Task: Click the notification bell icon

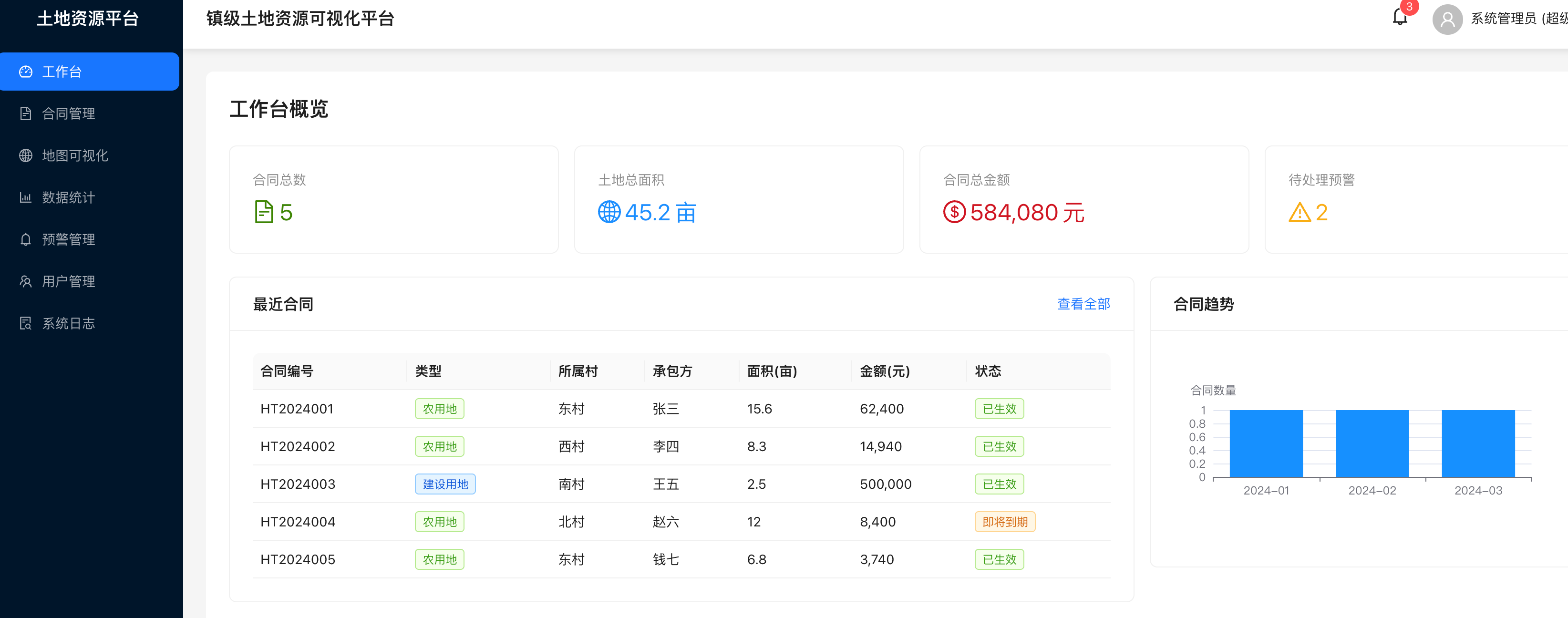Action: click(1399, 18)
